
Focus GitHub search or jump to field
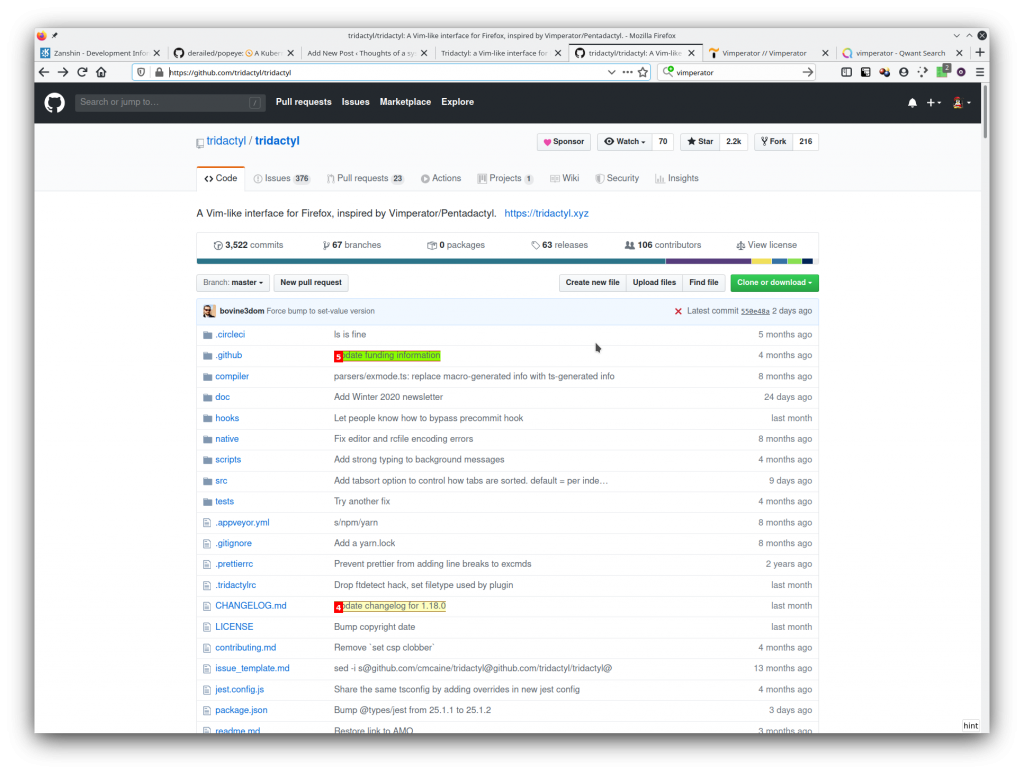click(170, 102)
